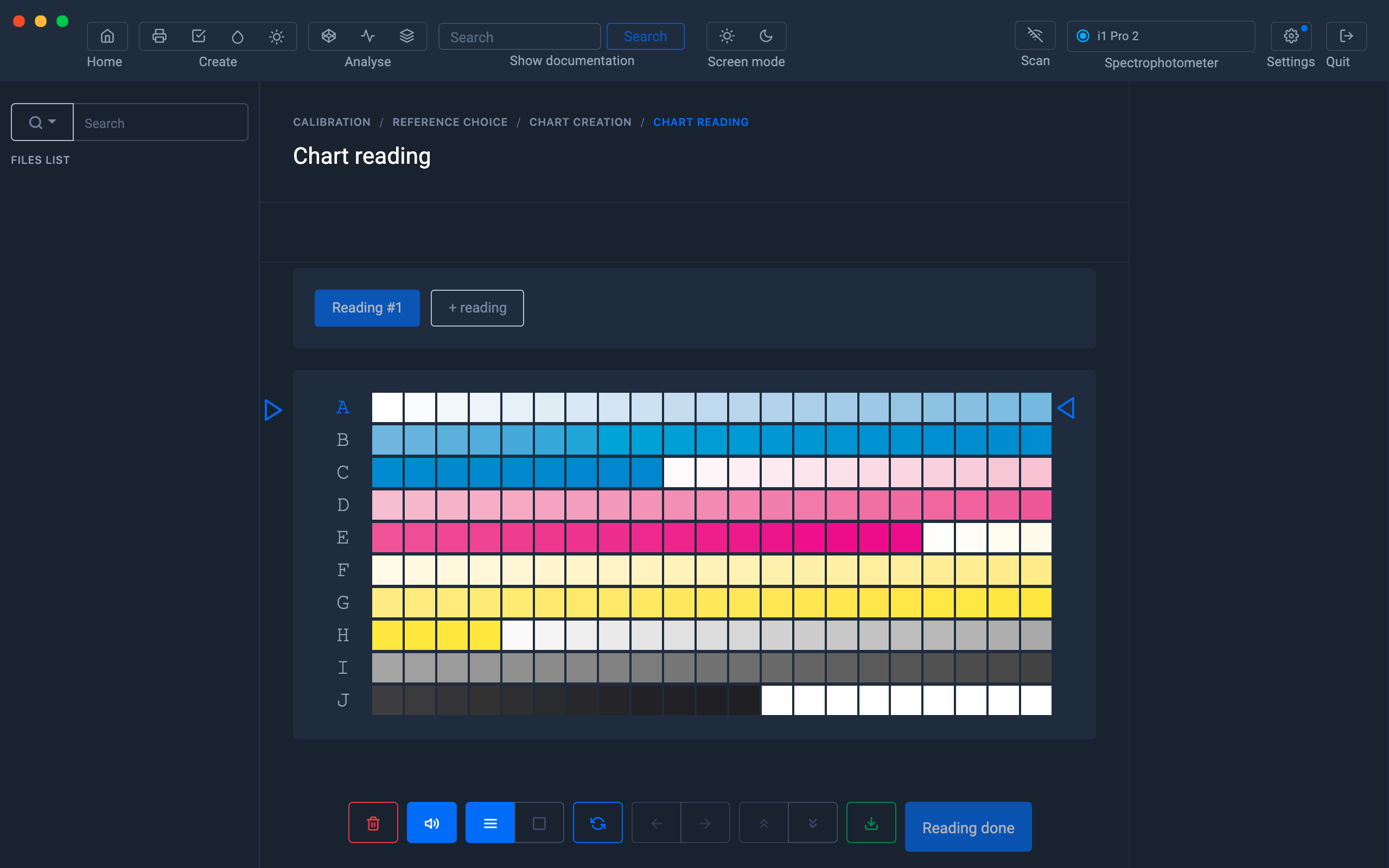Open Settings gear icon
The width and height of the screenshot is (1389, 868).
[x=1291, y=36]
